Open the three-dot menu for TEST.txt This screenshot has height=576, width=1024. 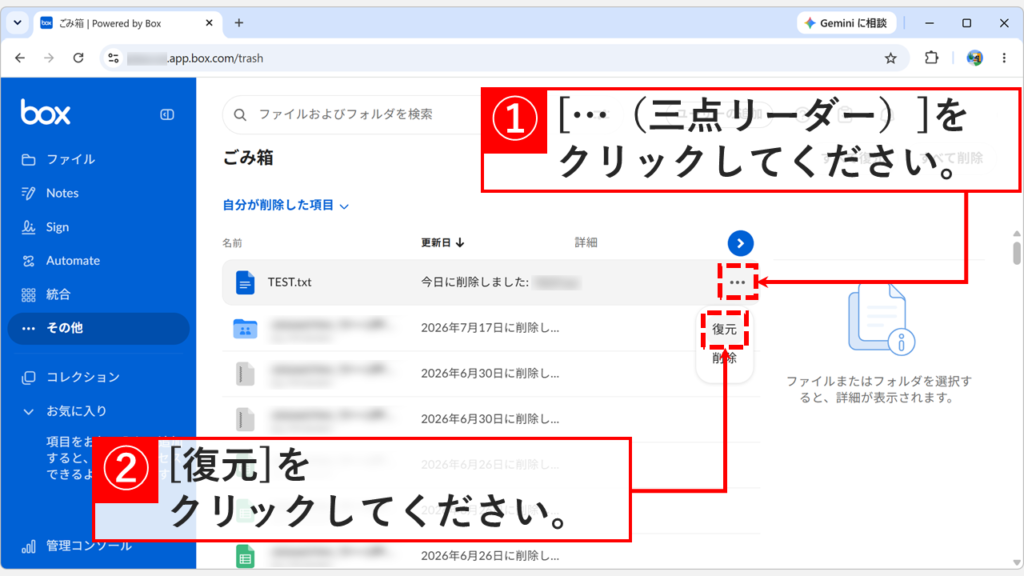click(x=737, y=283)
